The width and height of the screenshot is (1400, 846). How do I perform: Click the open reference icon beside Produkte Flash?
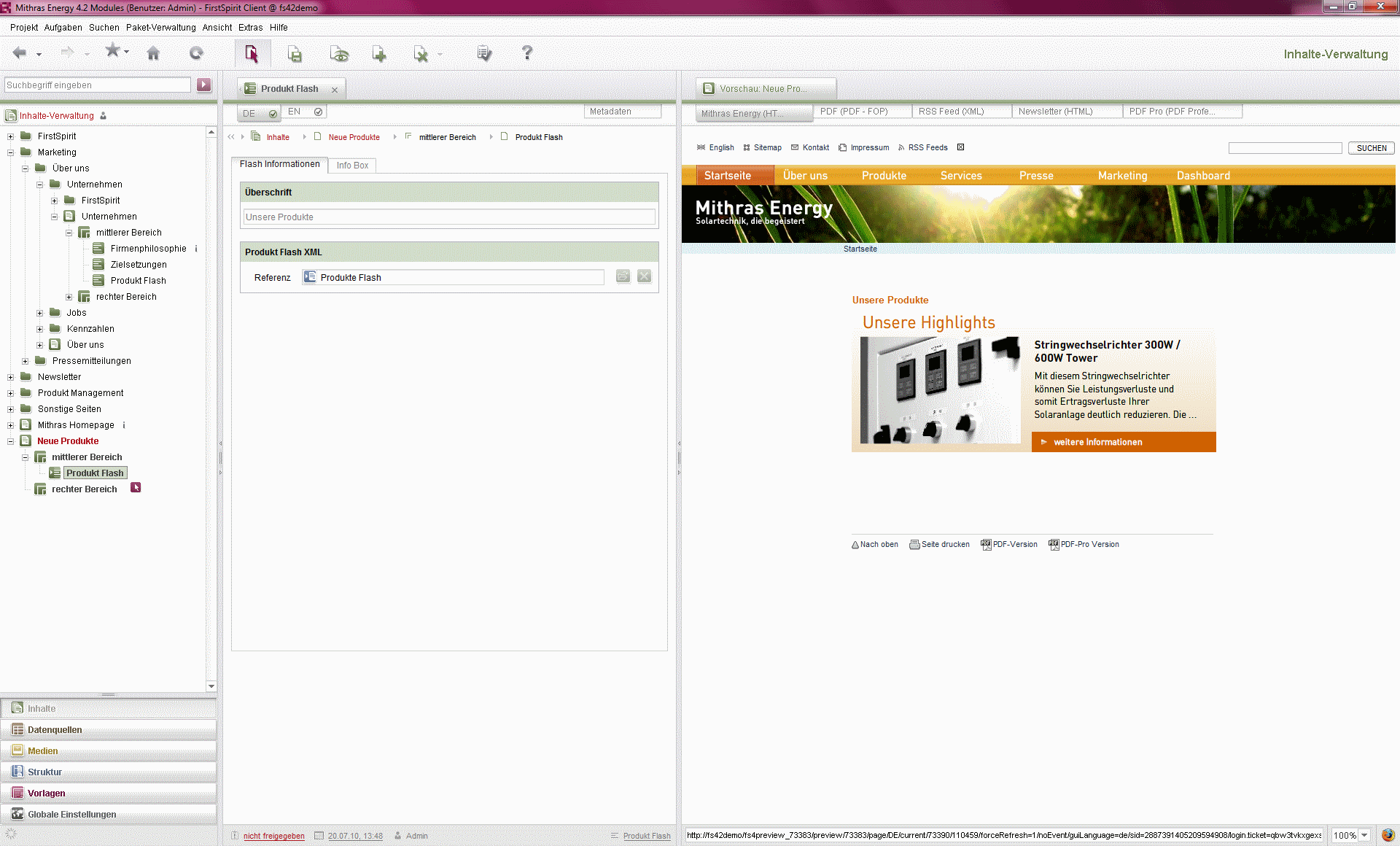click(x=623, y=276)
